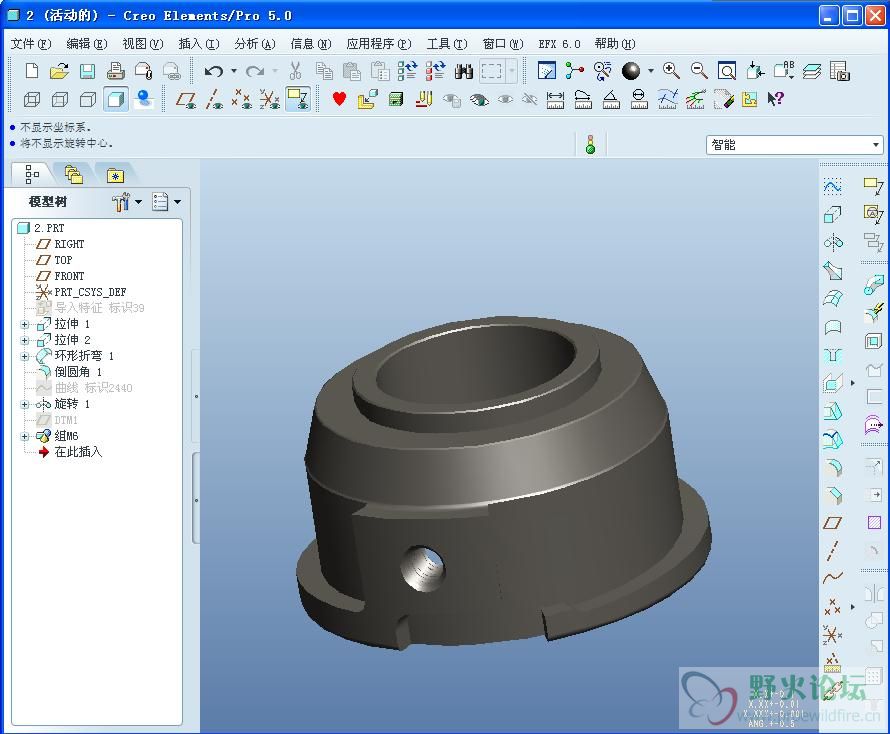Click the Revolve tool in feature toolbar
Screen dimensions: 890x734
point(832,243)
